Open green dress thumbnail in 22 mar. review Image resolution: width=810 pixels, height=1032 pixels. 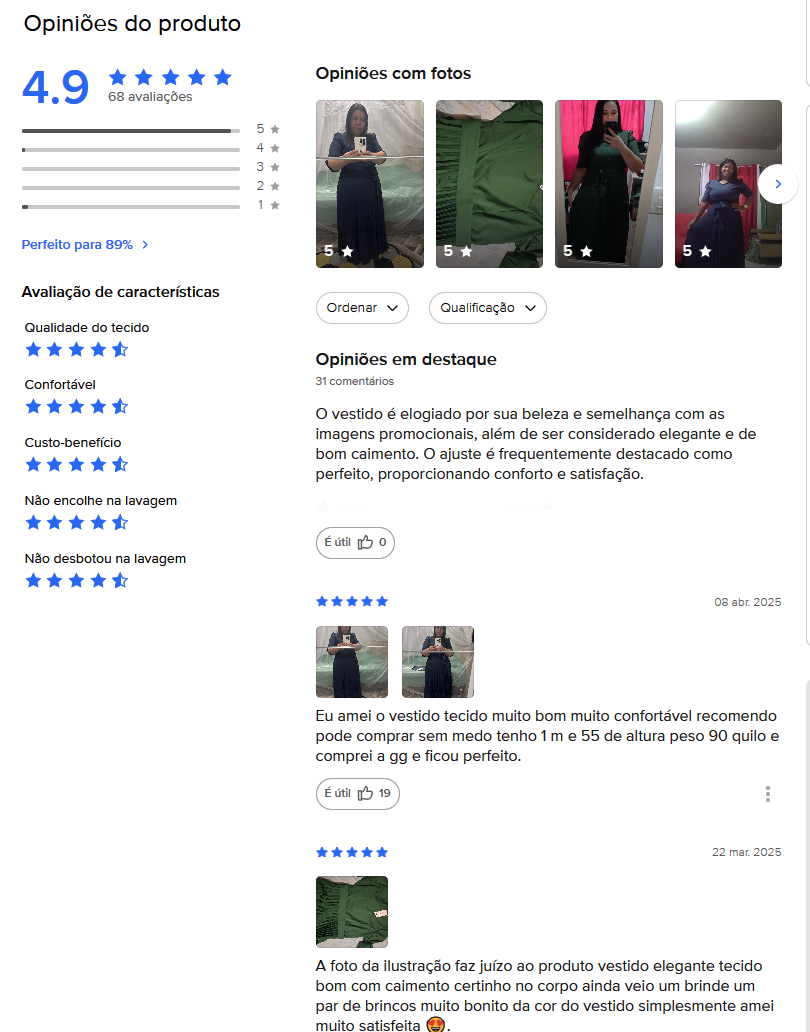click(352, 912)
